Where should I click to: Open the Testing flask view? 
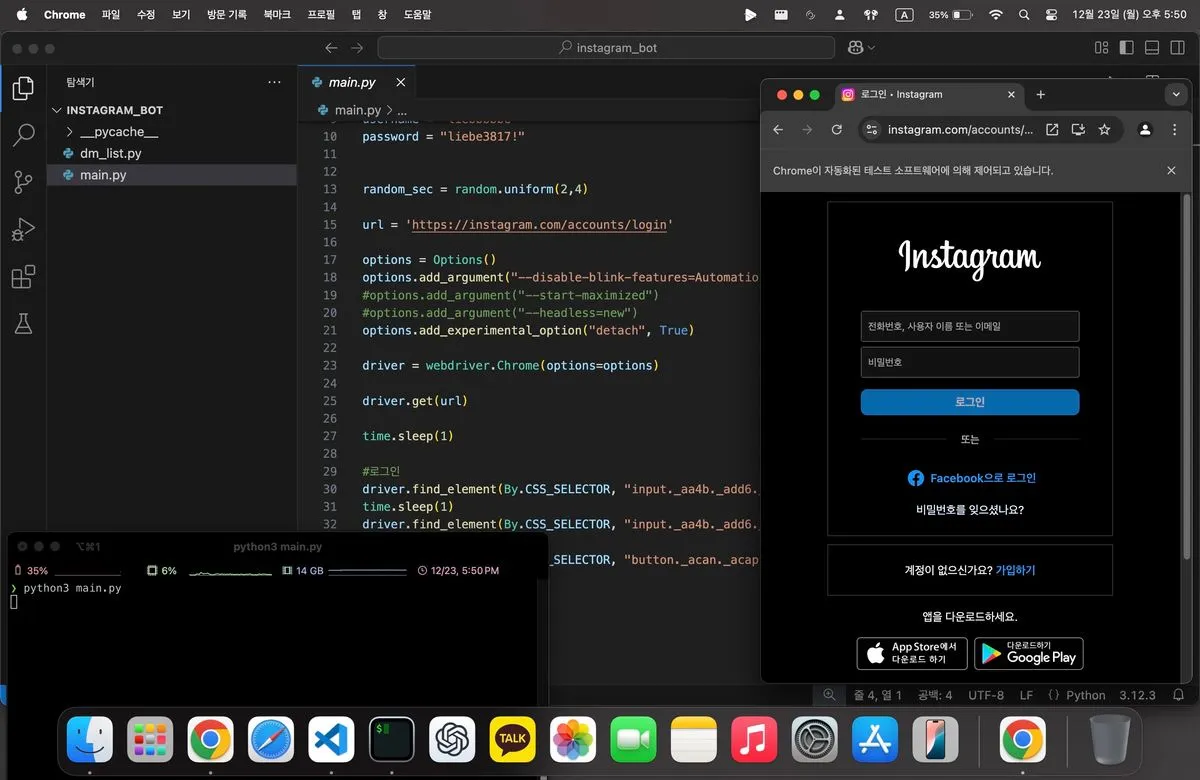click(x=23, y=323)
